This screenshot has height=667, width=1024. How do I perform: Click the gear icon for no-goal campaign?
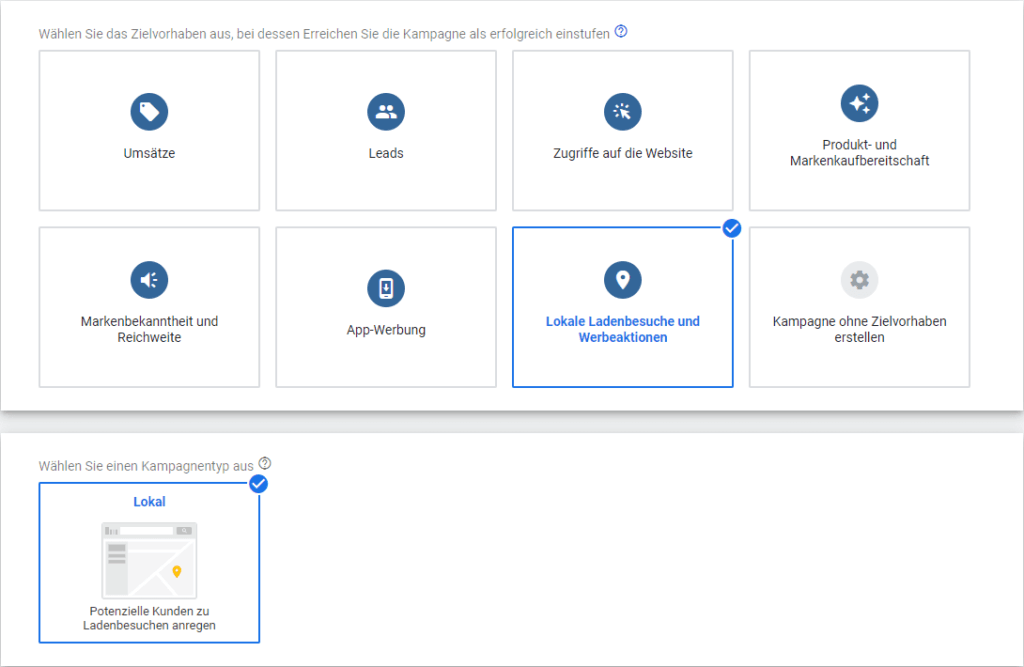coord(859,279)
